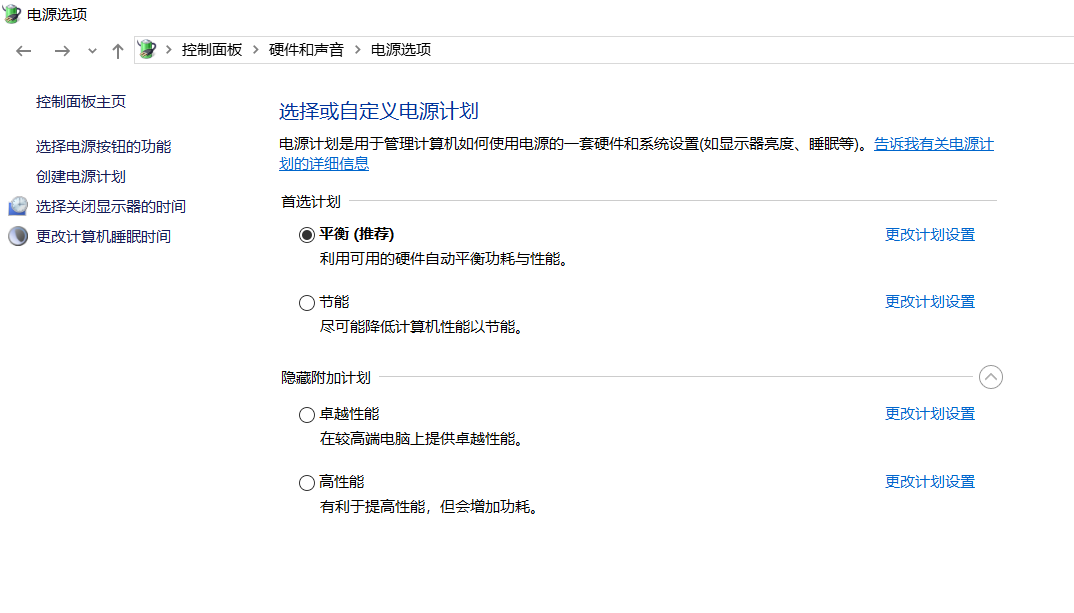Select the 节能 power plan
Image resolution: width=1074 pixels, height=613 pixels.
point(307,302)
